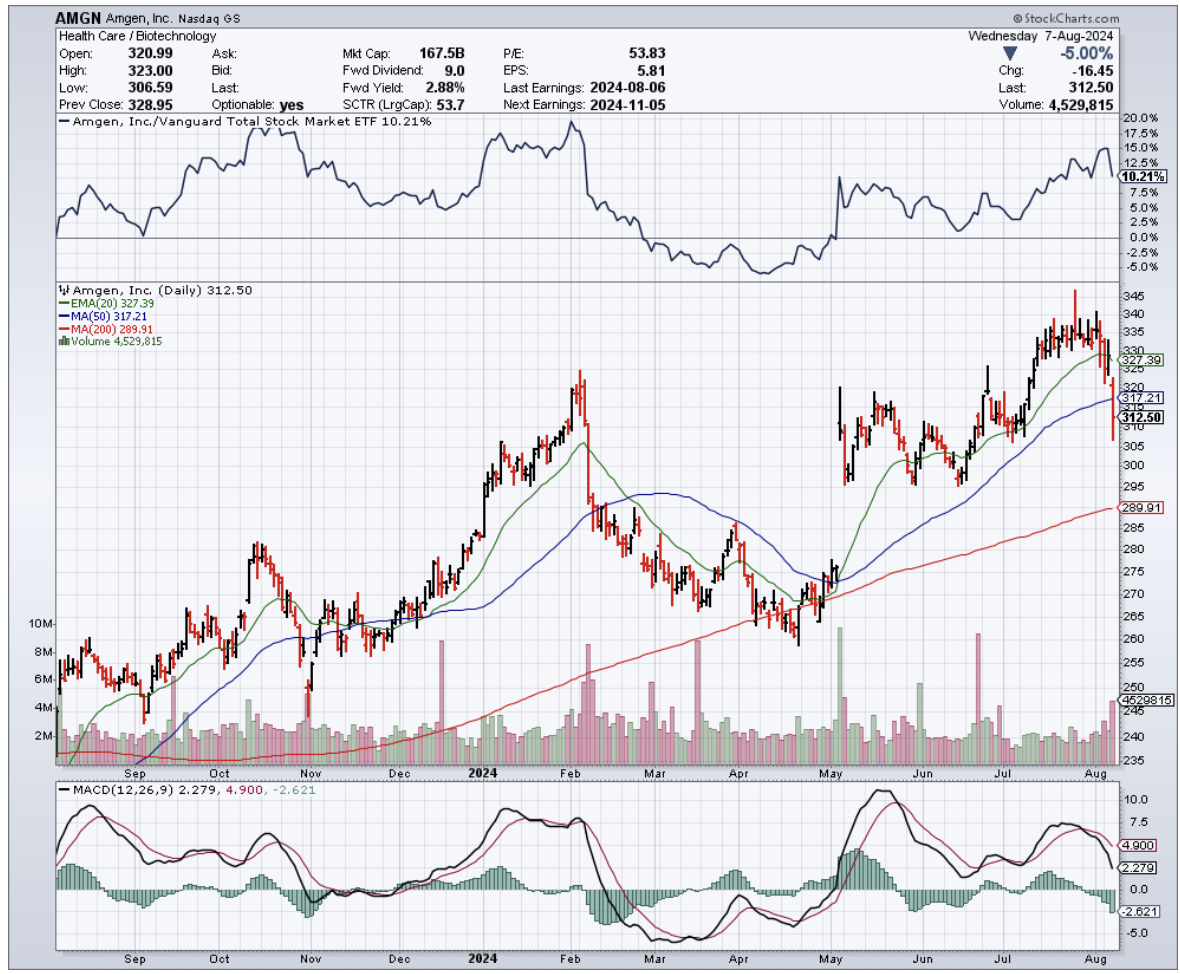Toggle the EMA(20) overlay legend entry
This screenshot has width=1180, height=974.
[105, 303]
